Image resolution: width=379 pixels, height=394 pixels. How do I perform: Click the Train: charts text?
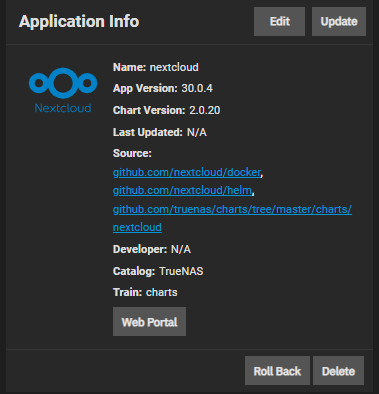145,292
